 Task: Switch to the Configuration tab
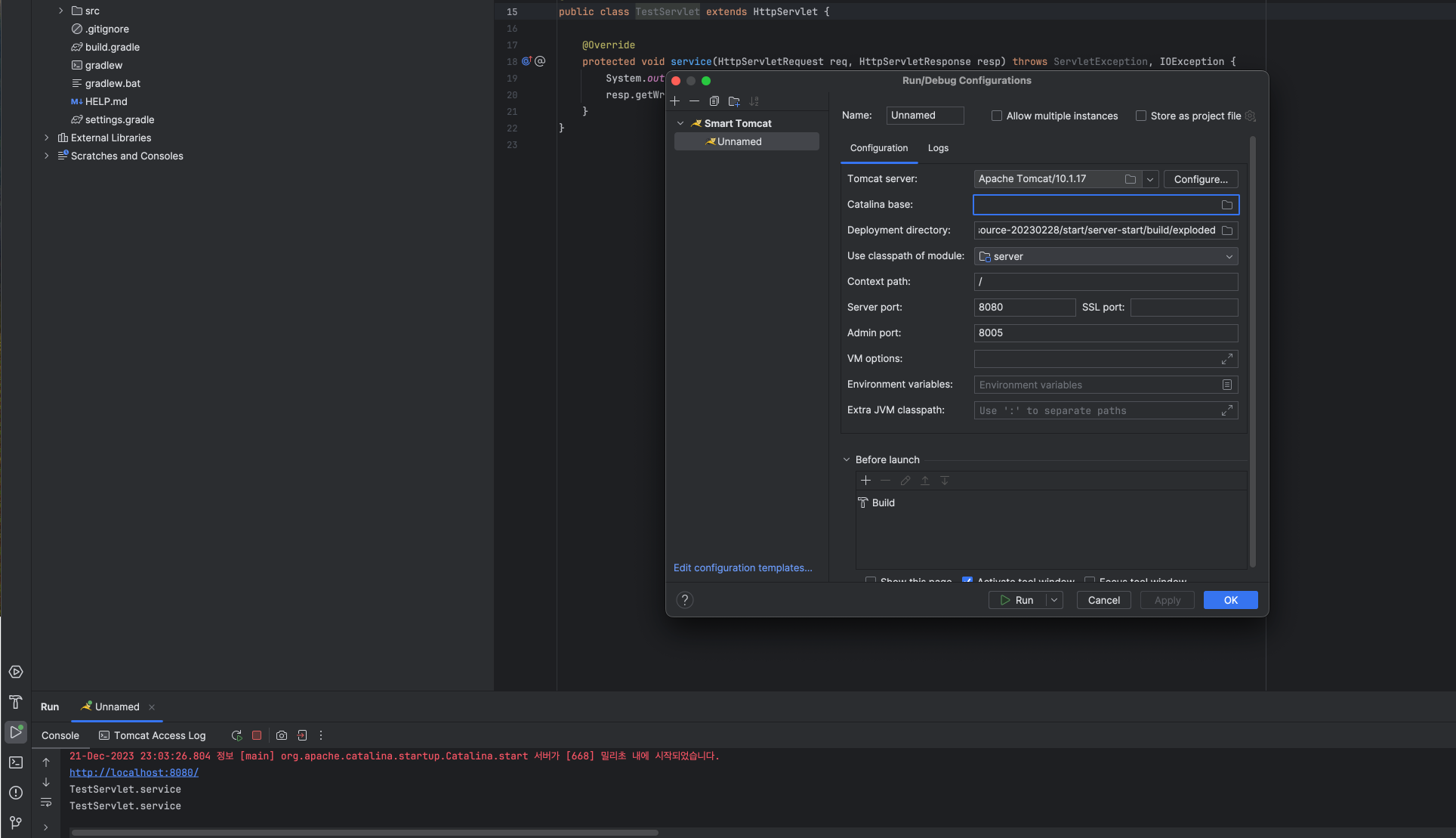[879, 148]
